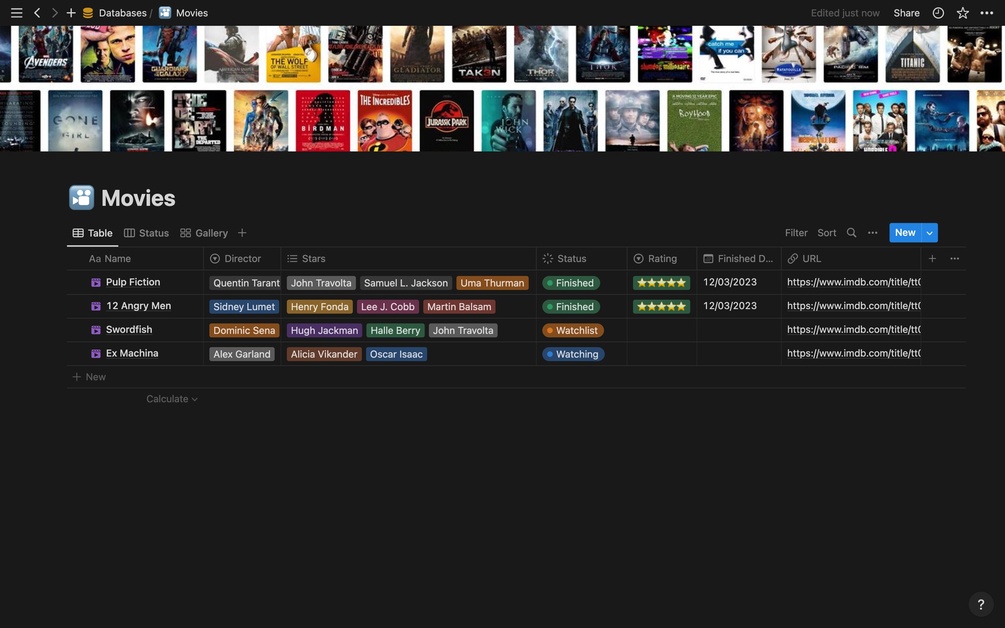
Task: Select the Dominic Sena director tag
Action: (x=244, y=330)
